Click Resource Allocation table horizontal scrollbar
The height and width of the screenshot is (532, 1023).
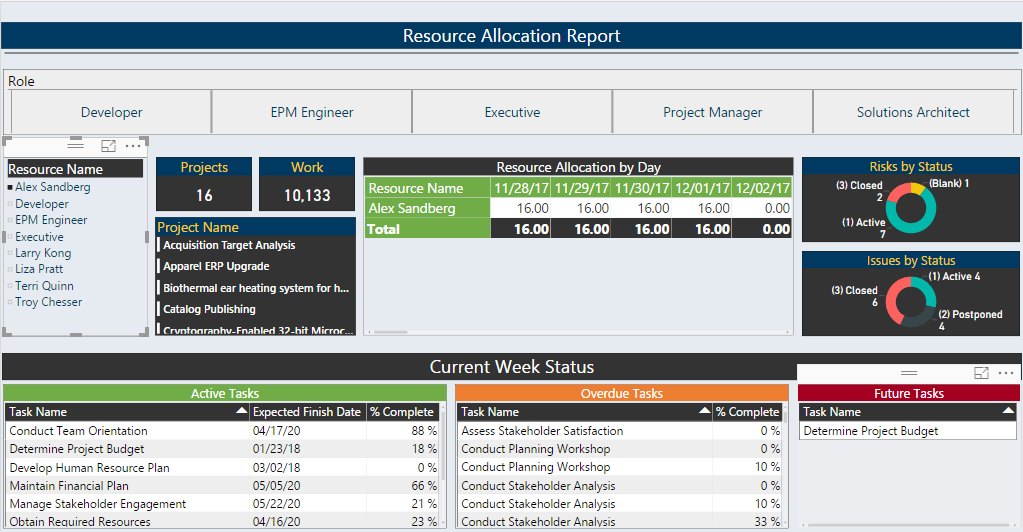tap(390, 332)
